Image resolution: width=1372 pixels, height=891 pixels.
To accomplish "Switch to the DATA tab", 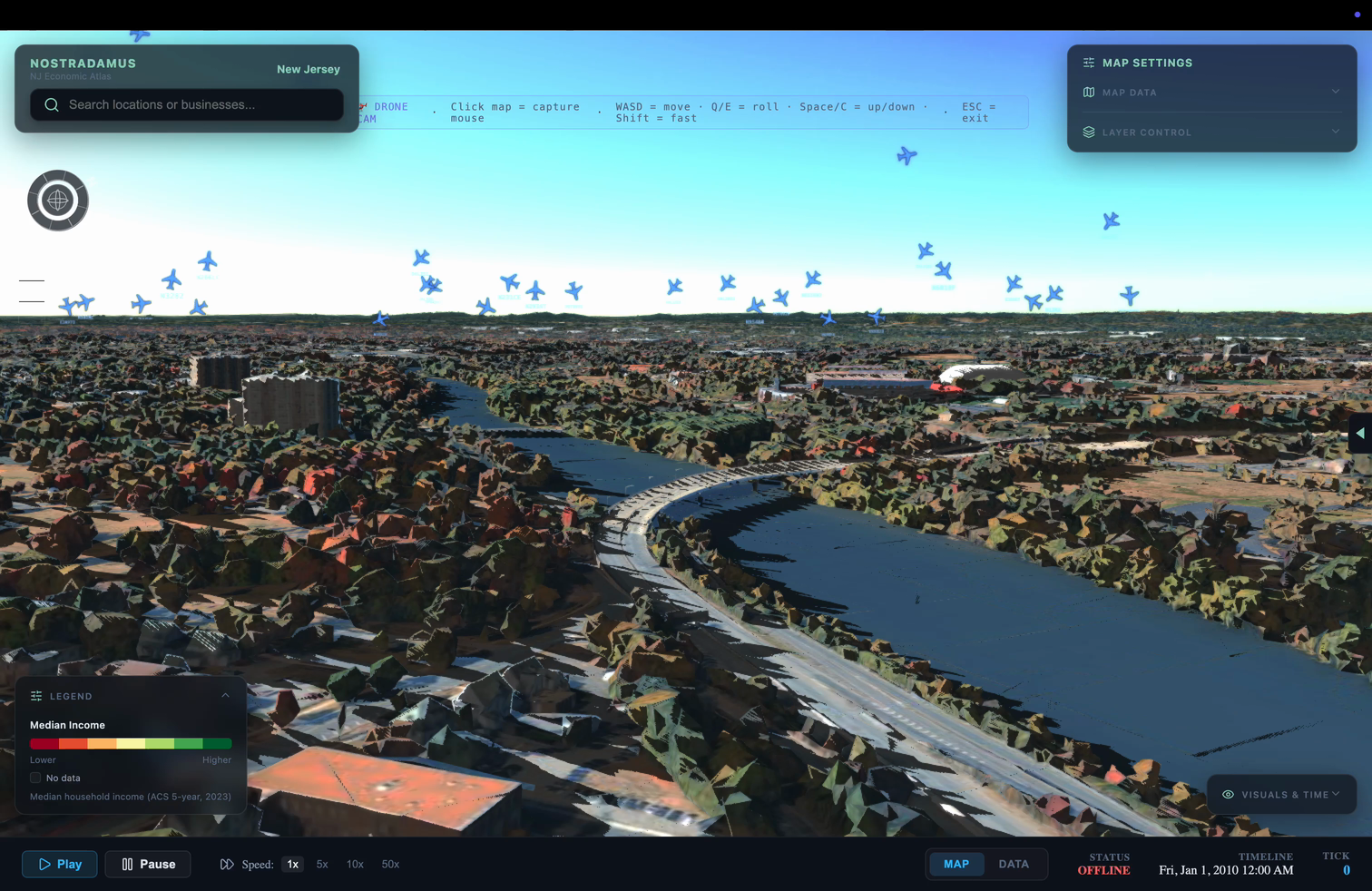I will click(1014, 865).
